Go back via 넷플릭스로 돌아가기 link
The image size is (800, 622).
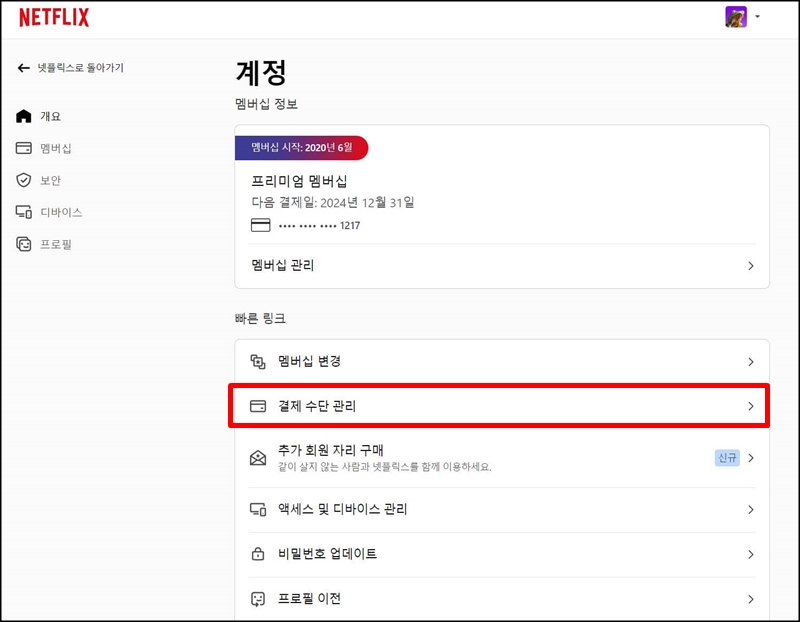[81, 68]
